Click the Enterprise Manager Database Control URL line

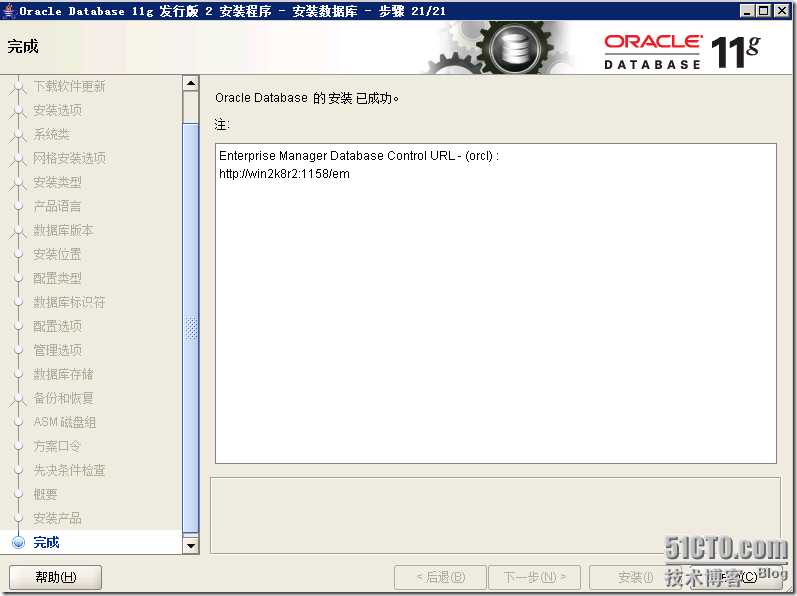359,155
